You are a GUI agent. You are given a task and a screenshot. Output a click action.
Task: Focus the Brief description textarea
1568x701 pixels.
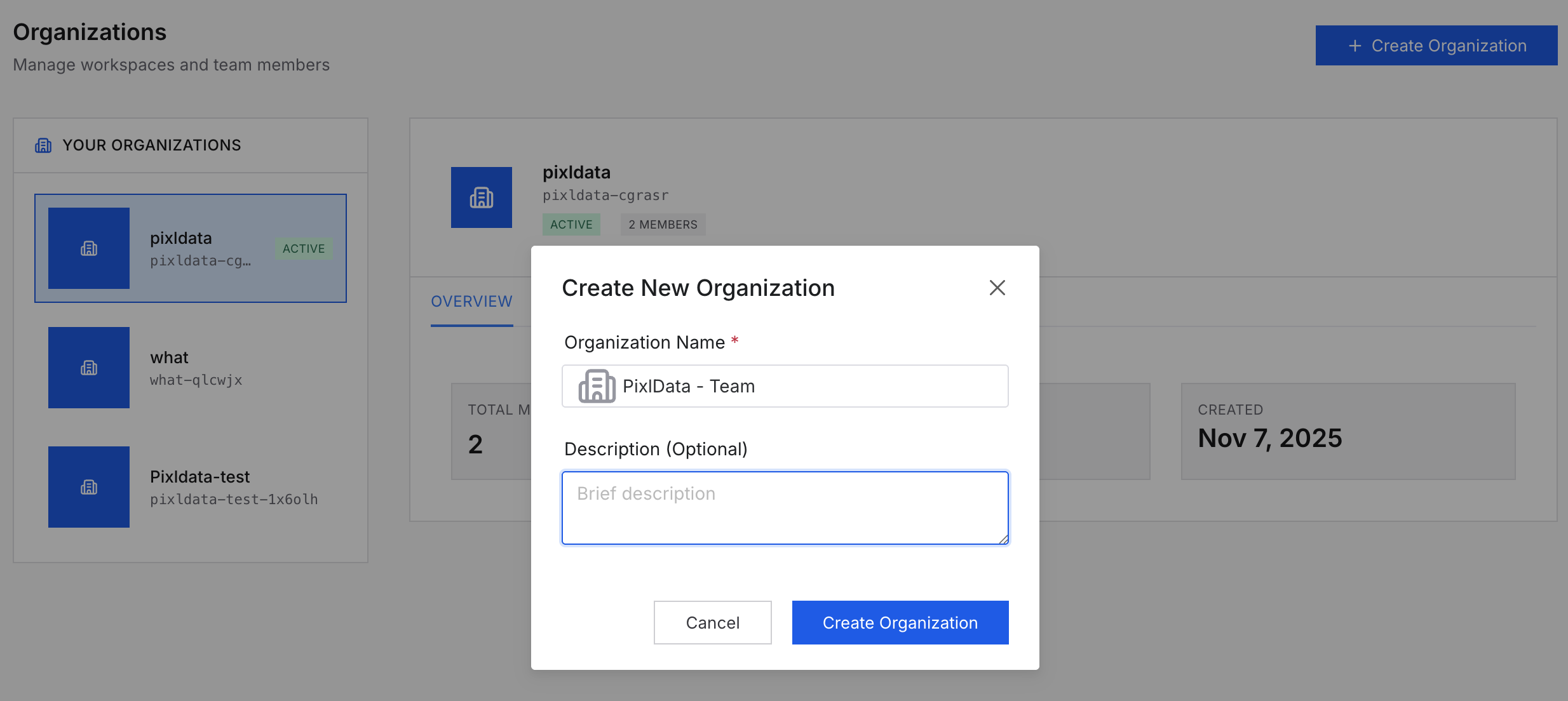(x=784, y=507)
